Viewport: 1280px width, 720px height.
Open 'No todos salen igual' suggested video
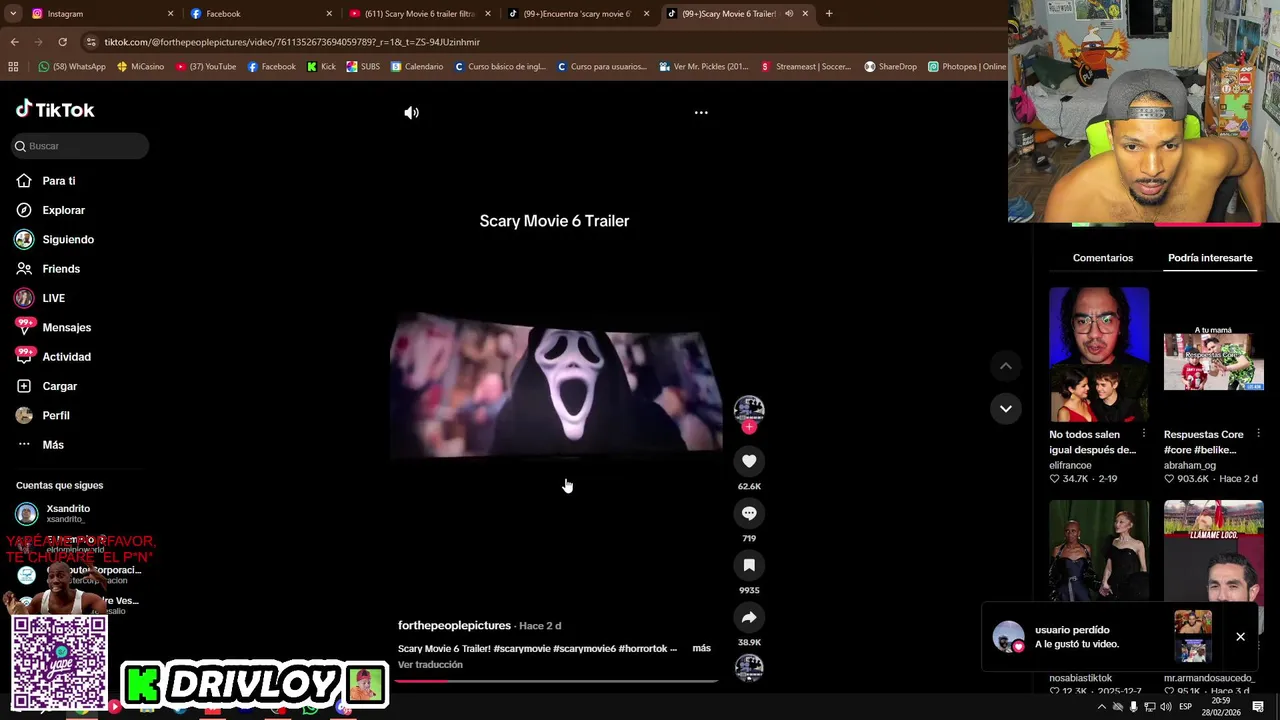(1099, 354)
